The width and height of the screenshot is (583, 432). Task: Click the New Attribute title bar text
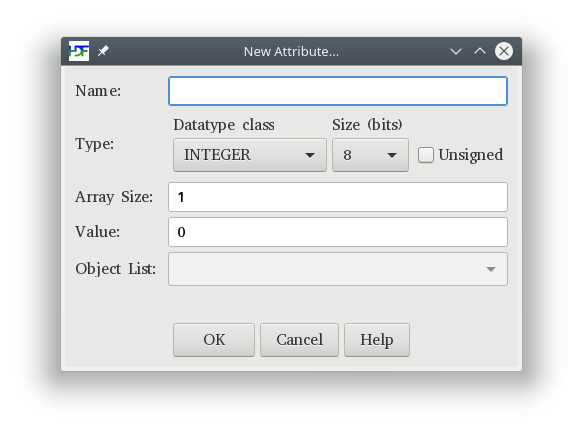(x=291, y=51)
